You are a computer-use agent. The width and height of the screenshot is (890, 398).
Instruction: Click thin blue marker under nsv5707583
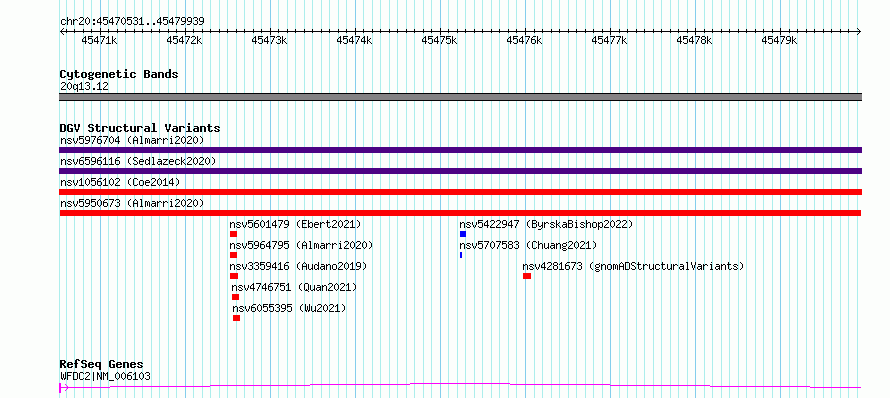pyautogui.click(x=461, y=255)
